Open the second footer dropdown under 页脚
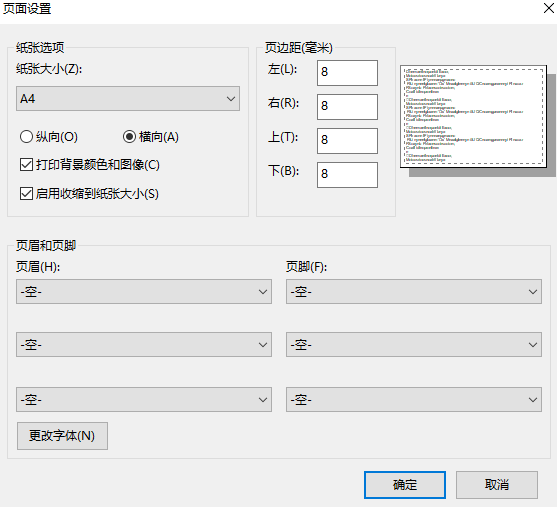557x507 pixels. click(414, 345)
